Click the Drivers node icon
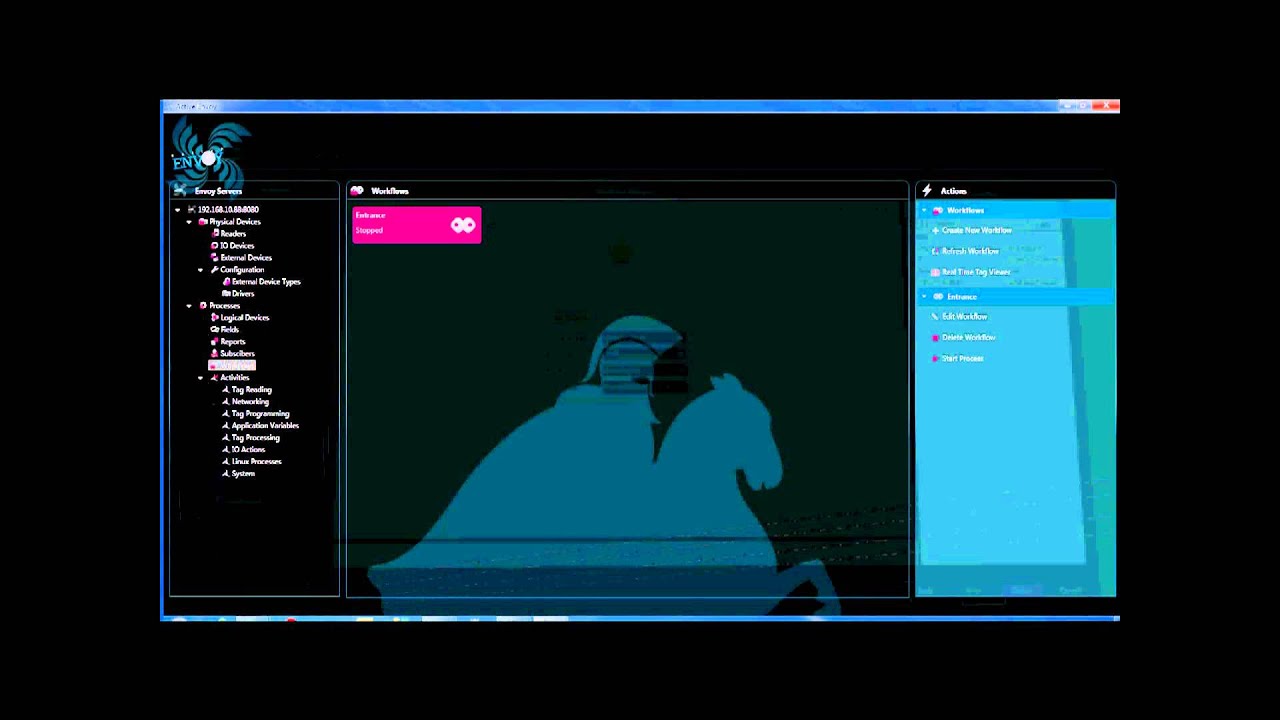This screenshot has height=720, width=1280. coord(226,294)
